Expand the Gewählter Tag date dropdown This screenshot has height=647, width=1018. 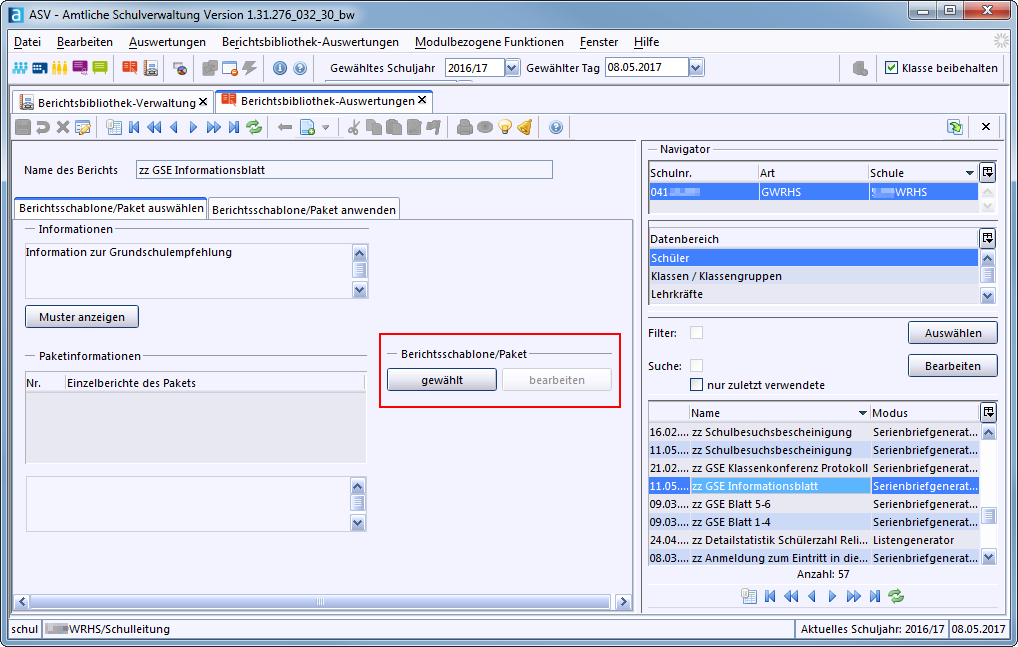coord(696,68)
